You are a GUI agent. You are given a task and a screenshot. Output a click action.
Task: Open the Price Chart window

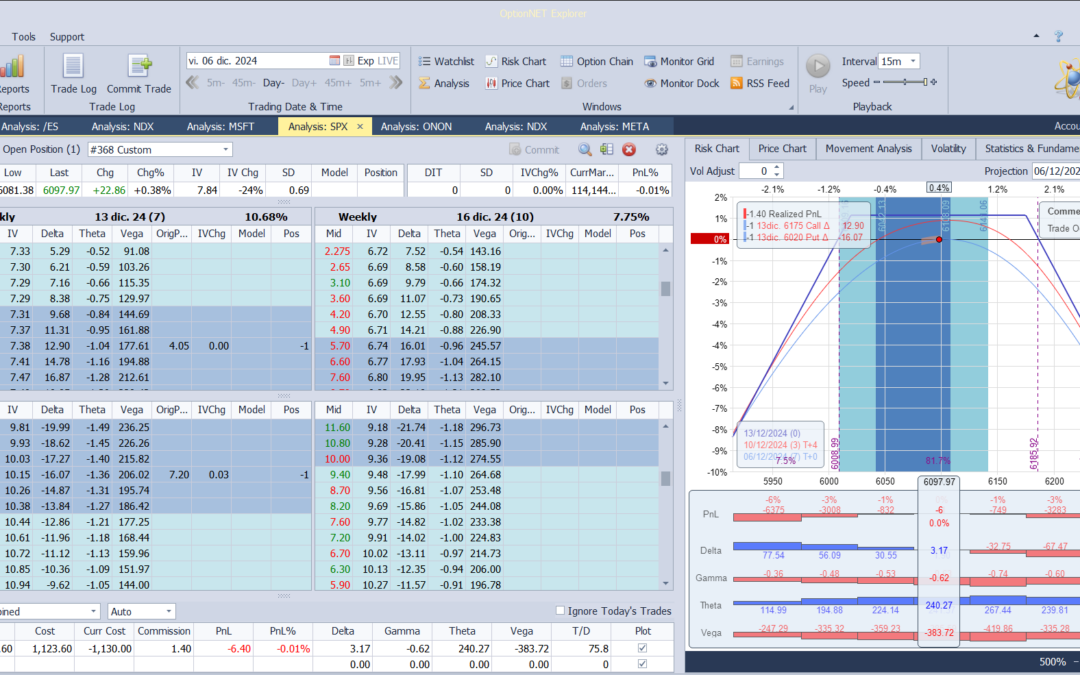click(517, 83)
